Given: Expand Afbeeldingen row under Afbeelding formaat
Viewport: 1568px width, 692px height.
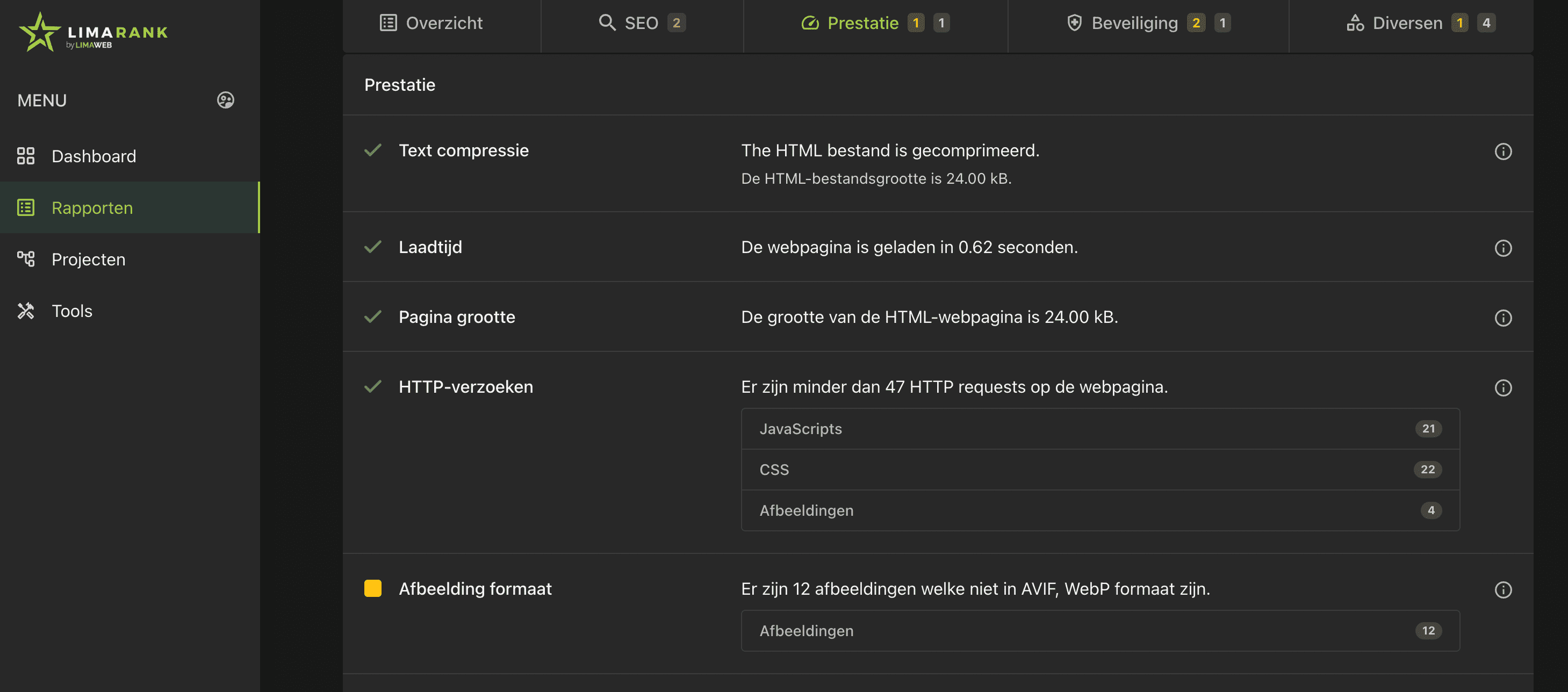Looking at the screenshot, I should pyautogui.click(x=1100, y=631).
